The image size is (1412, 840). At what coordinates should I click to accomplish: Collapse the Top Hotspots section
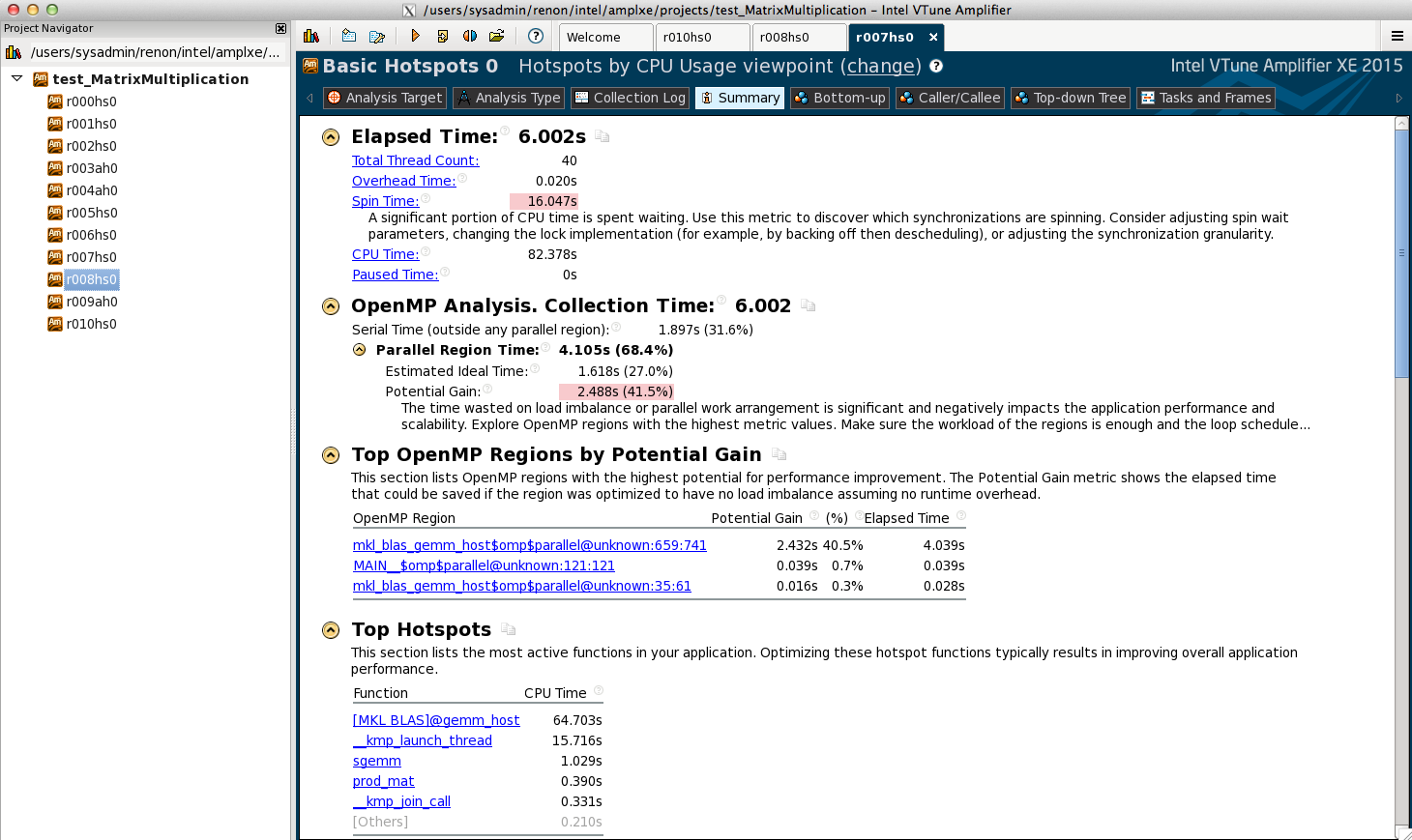(x=331, y=630)
